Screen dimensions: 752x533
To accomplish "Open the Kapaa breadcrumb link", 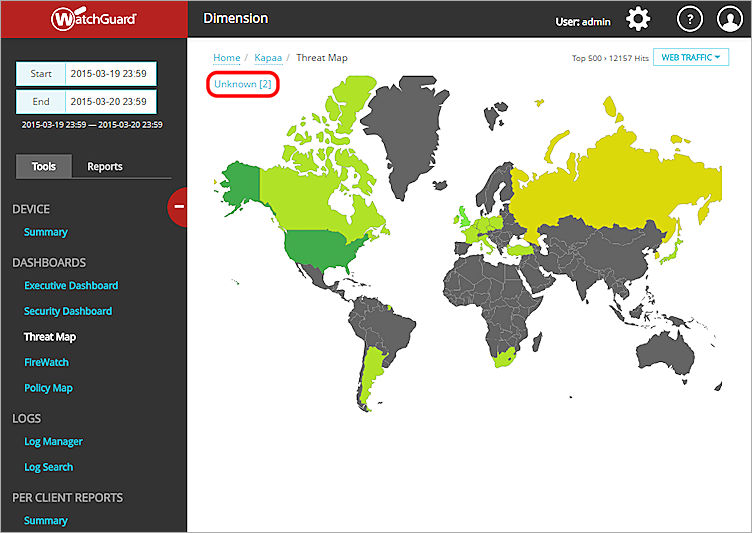I will [268, 58].
